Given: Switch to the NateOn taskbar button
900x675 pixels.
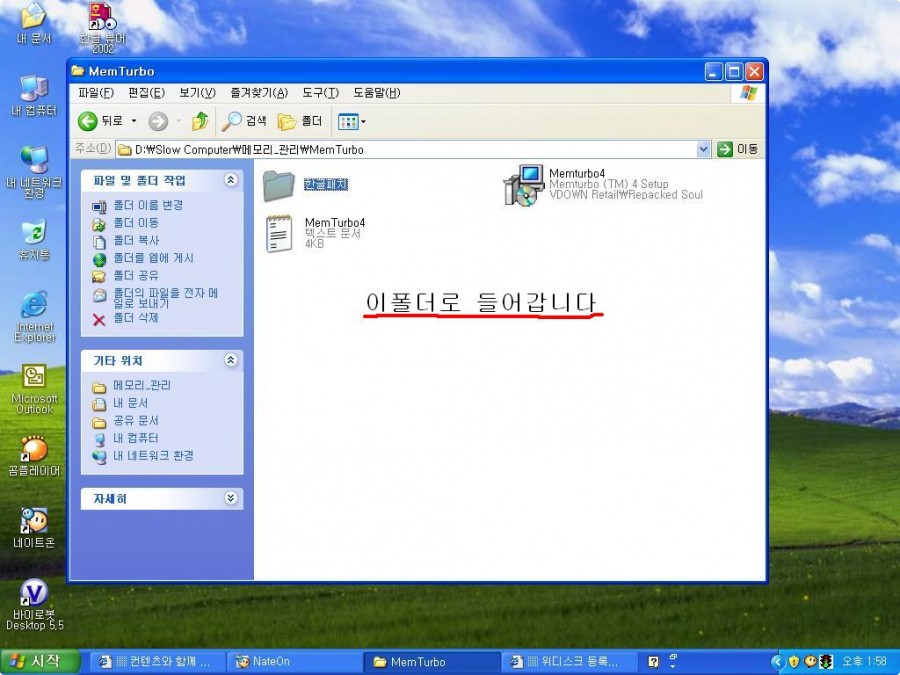Looking at the screenshot, I should tap(294, 662).
